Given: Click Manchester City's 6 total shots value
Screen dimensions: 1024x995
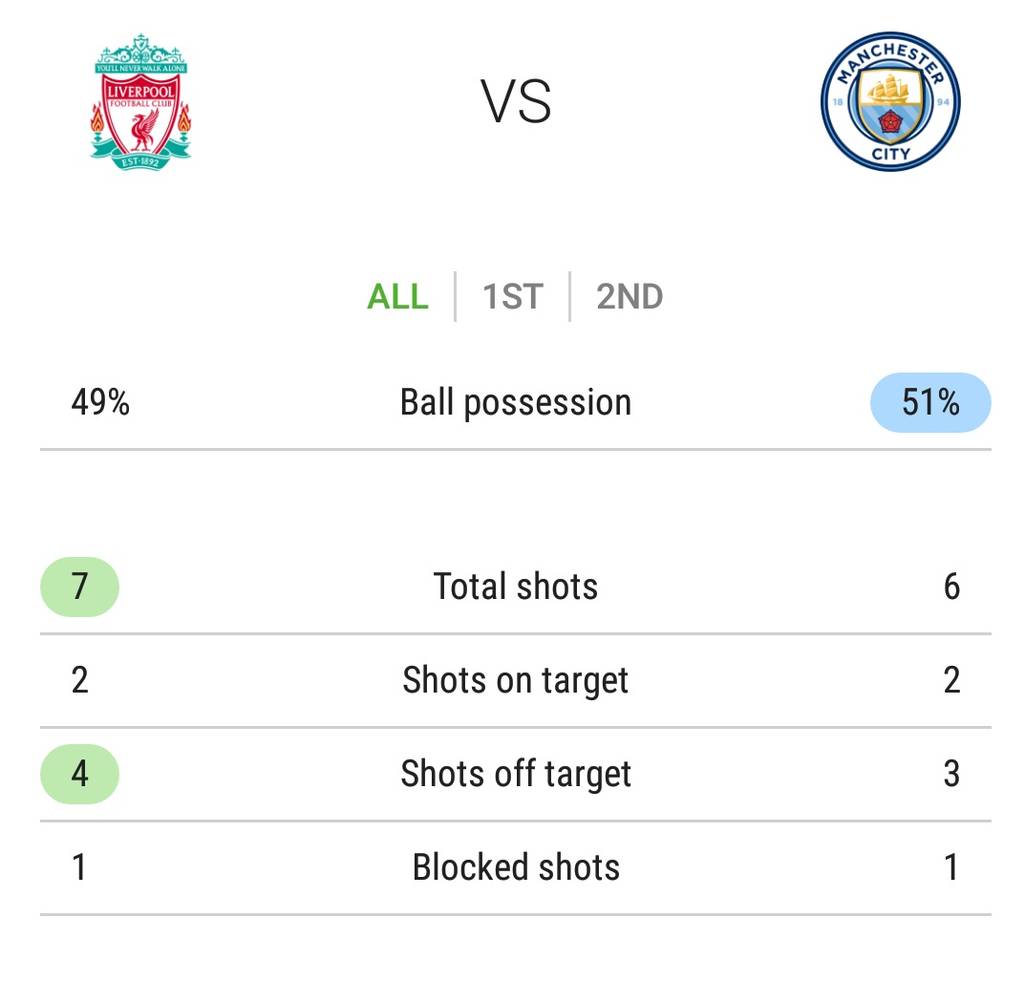Looking at the screenshot, I should 951,586.
